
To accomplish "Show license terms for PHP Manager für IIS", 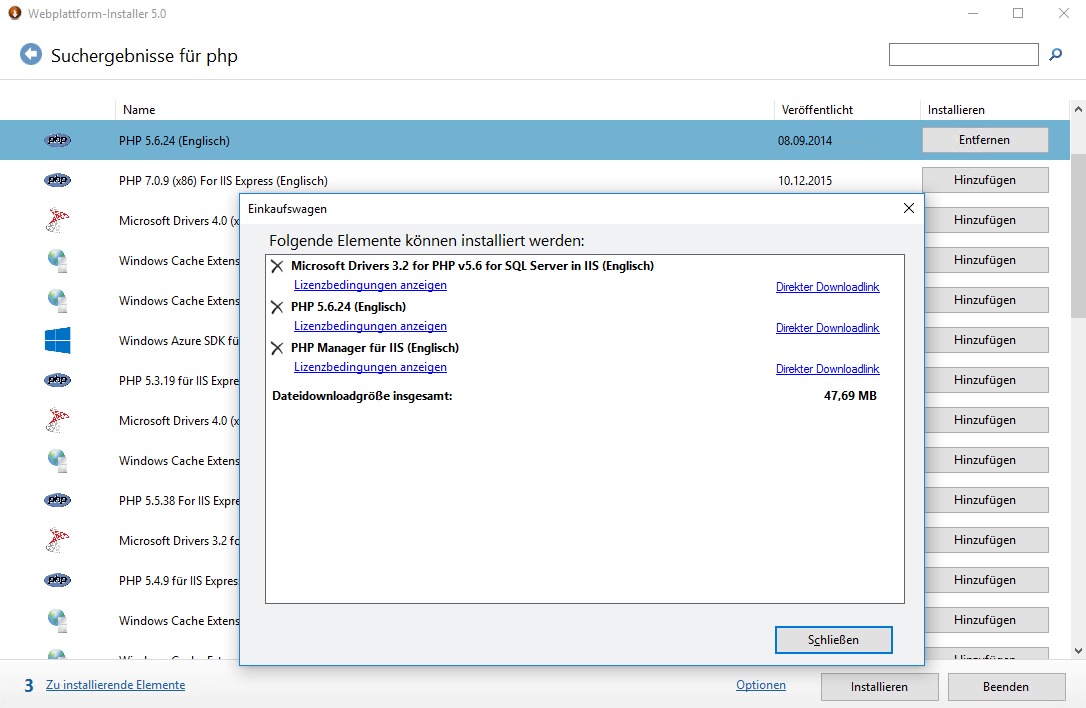I will pyautogui.click(x=370, y=366).
